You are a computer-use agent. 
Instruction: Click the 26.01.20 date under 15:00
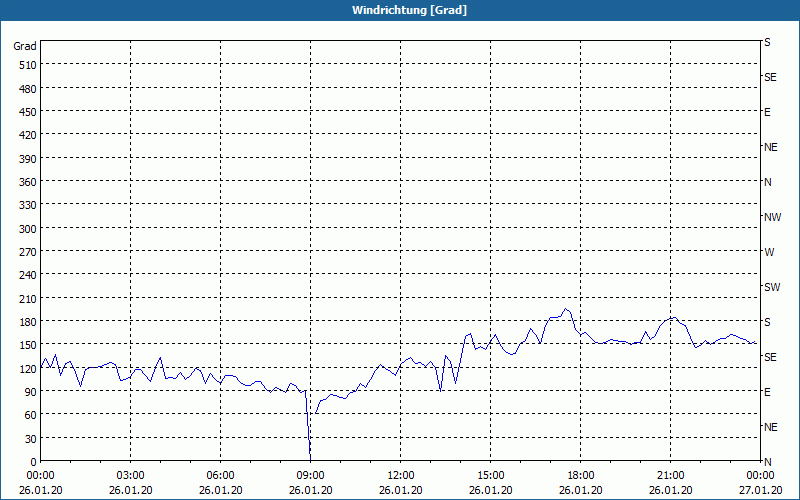pyautogui.click(x=491, y=490)
